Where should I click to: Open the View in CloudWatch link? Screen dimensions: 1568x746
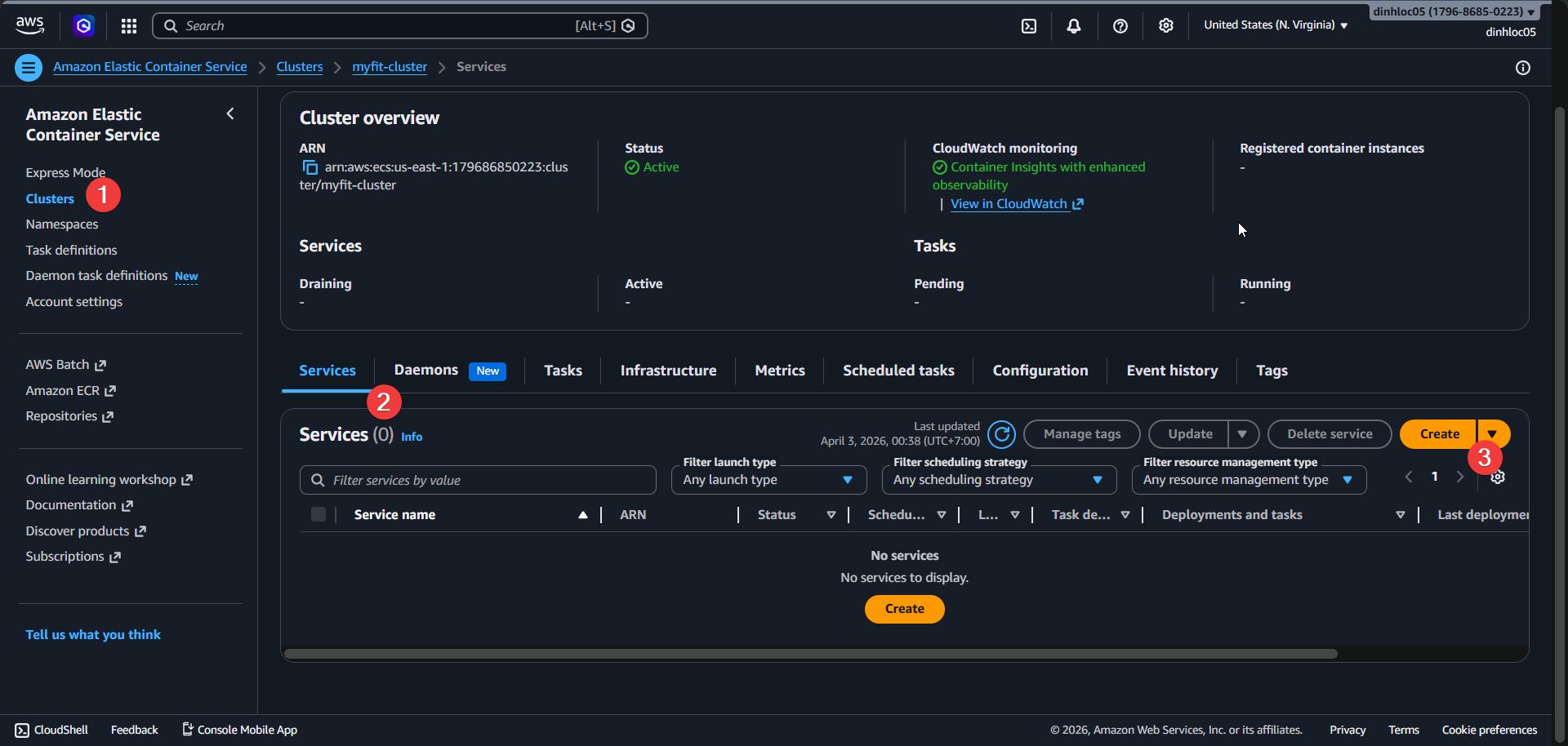pyautogui.click(x=1010, y=203)
